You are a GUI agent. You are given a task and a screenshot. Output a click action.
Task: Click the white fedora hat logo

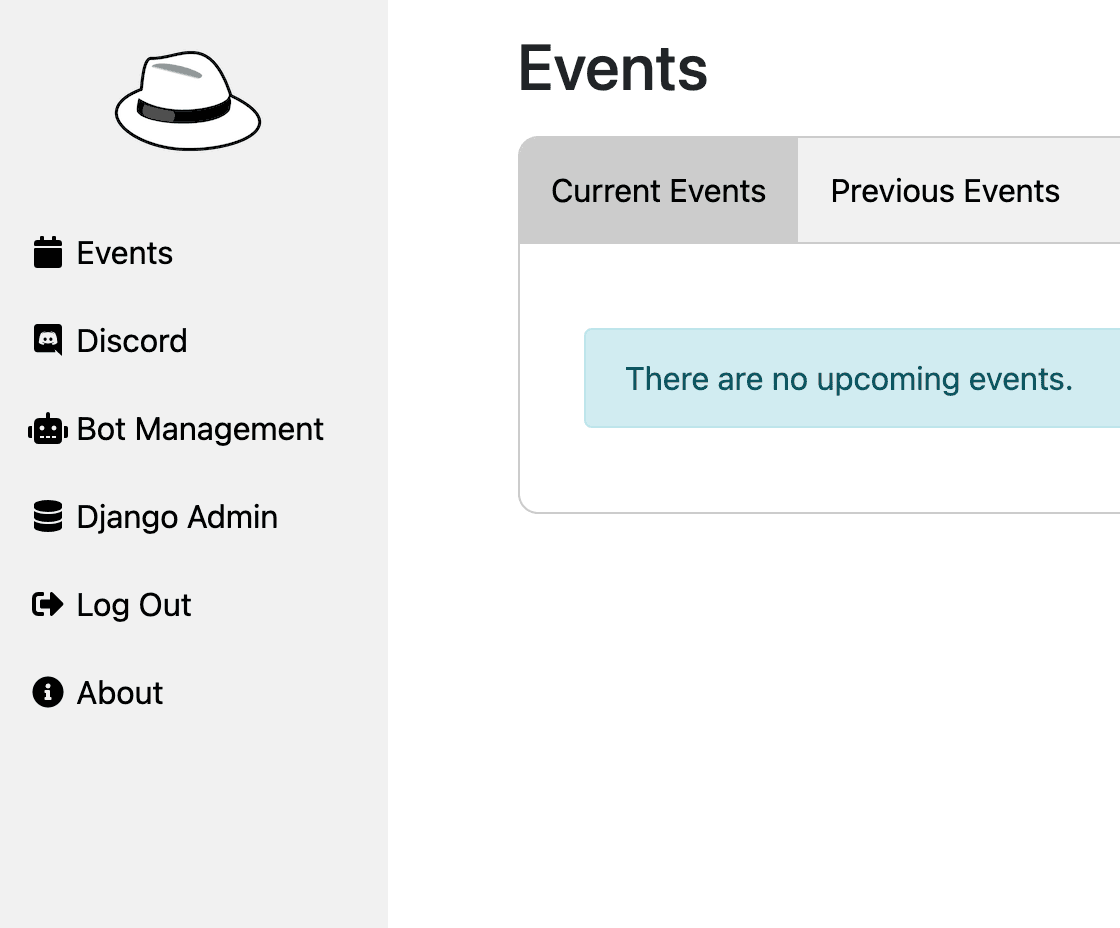pyautogui.click(x=188, y=101)
